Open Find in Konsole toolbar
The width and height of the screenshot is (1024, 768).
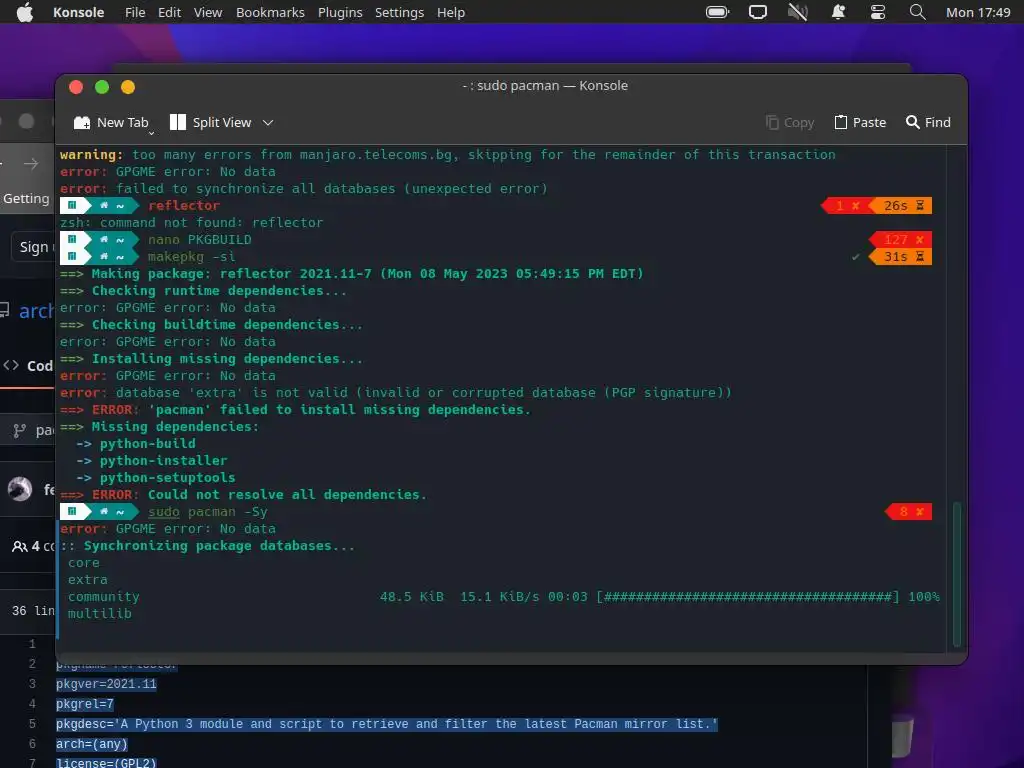(928, 122)
